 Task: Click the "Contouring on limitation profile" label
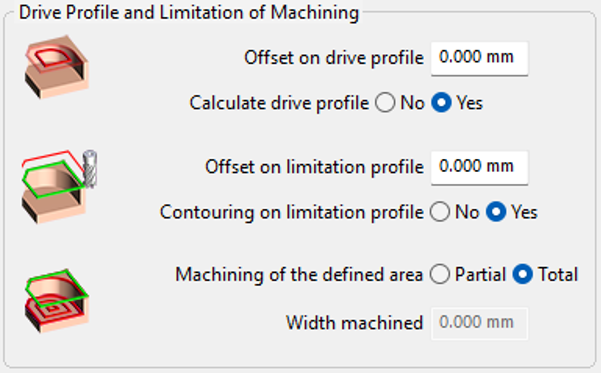pyautogui.click(x=292, y=212)
